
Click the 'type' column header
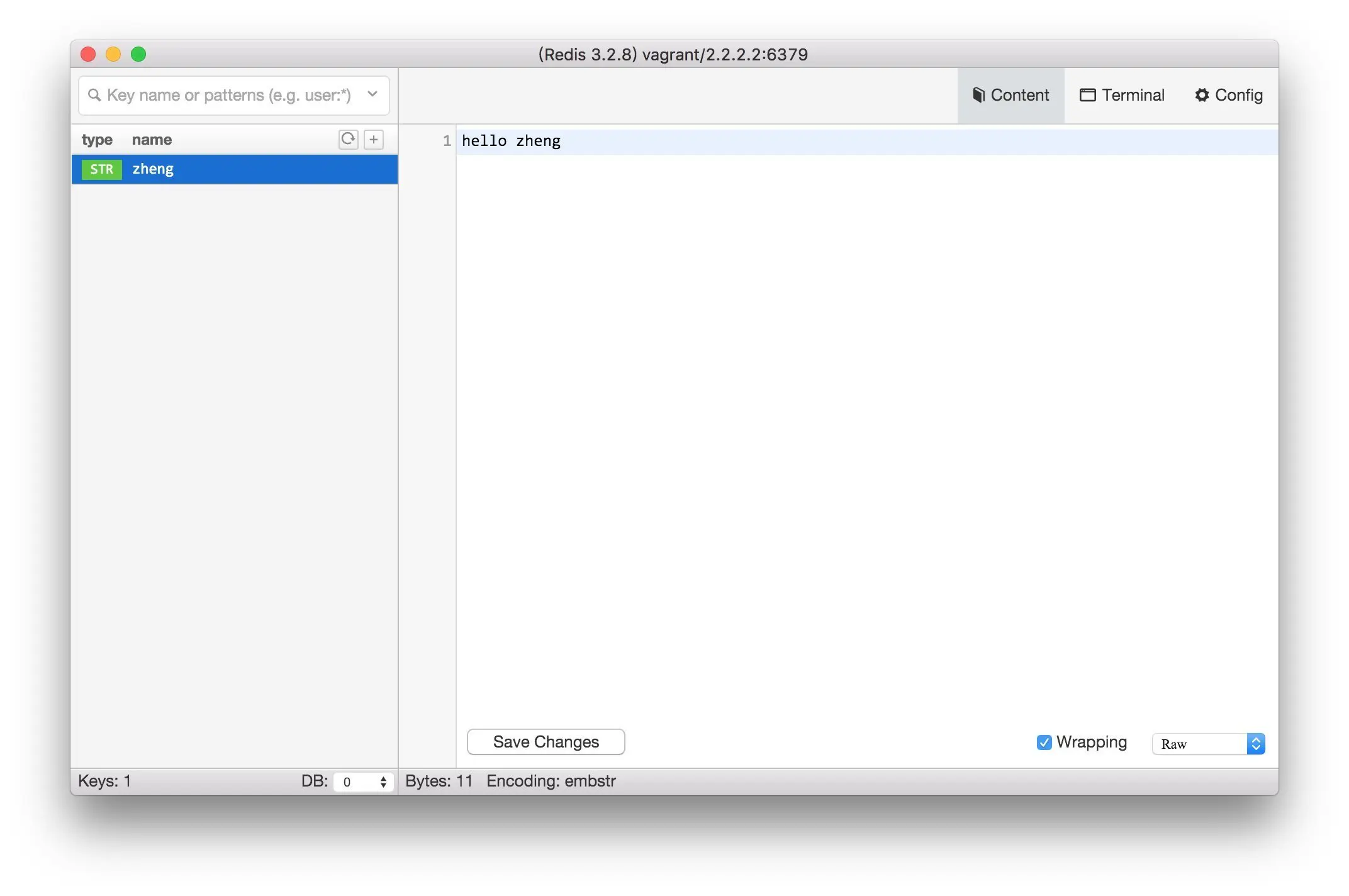click(97, 140)
